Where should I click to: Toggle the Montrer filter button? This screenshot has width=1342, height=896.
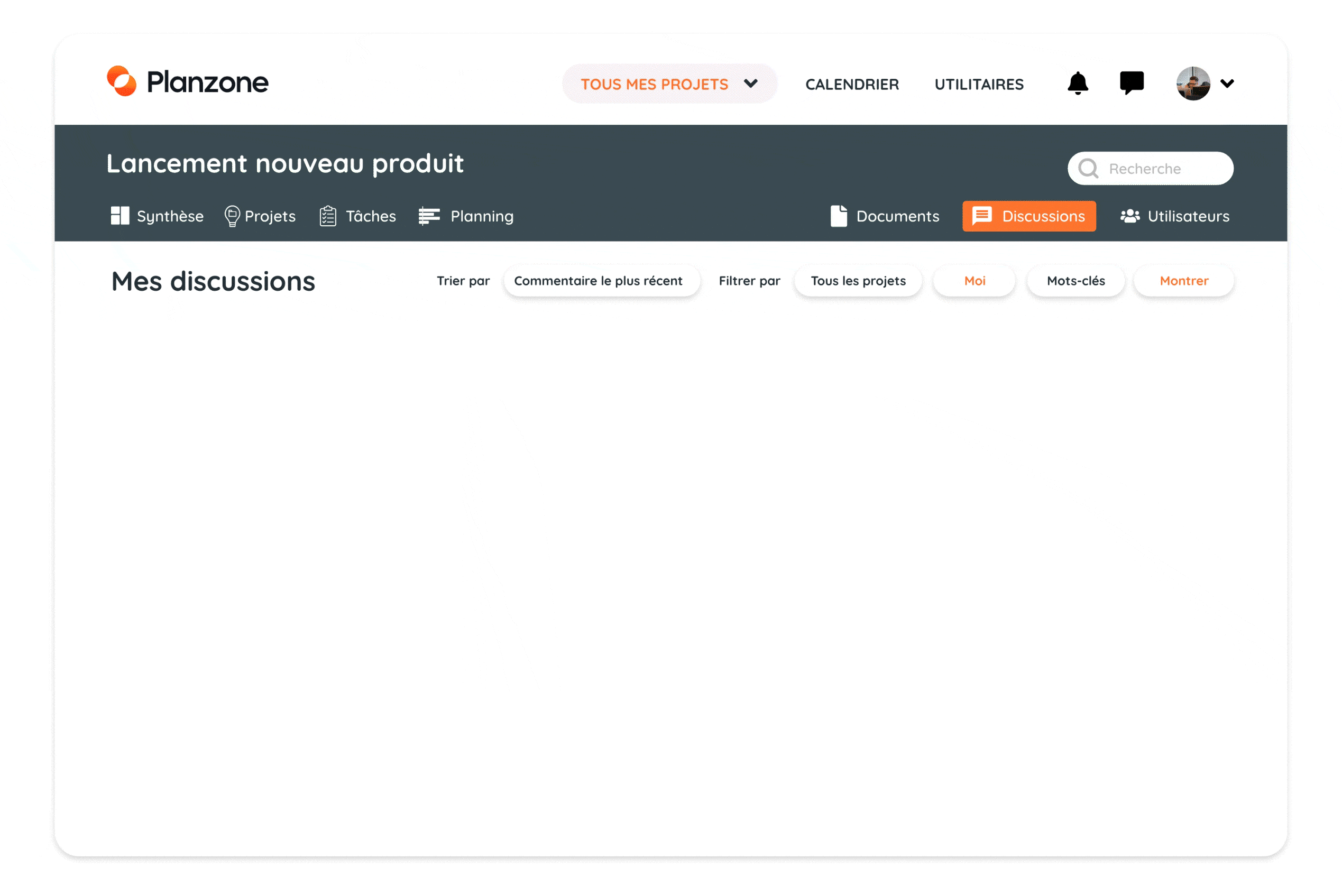tap(1184, 281)
